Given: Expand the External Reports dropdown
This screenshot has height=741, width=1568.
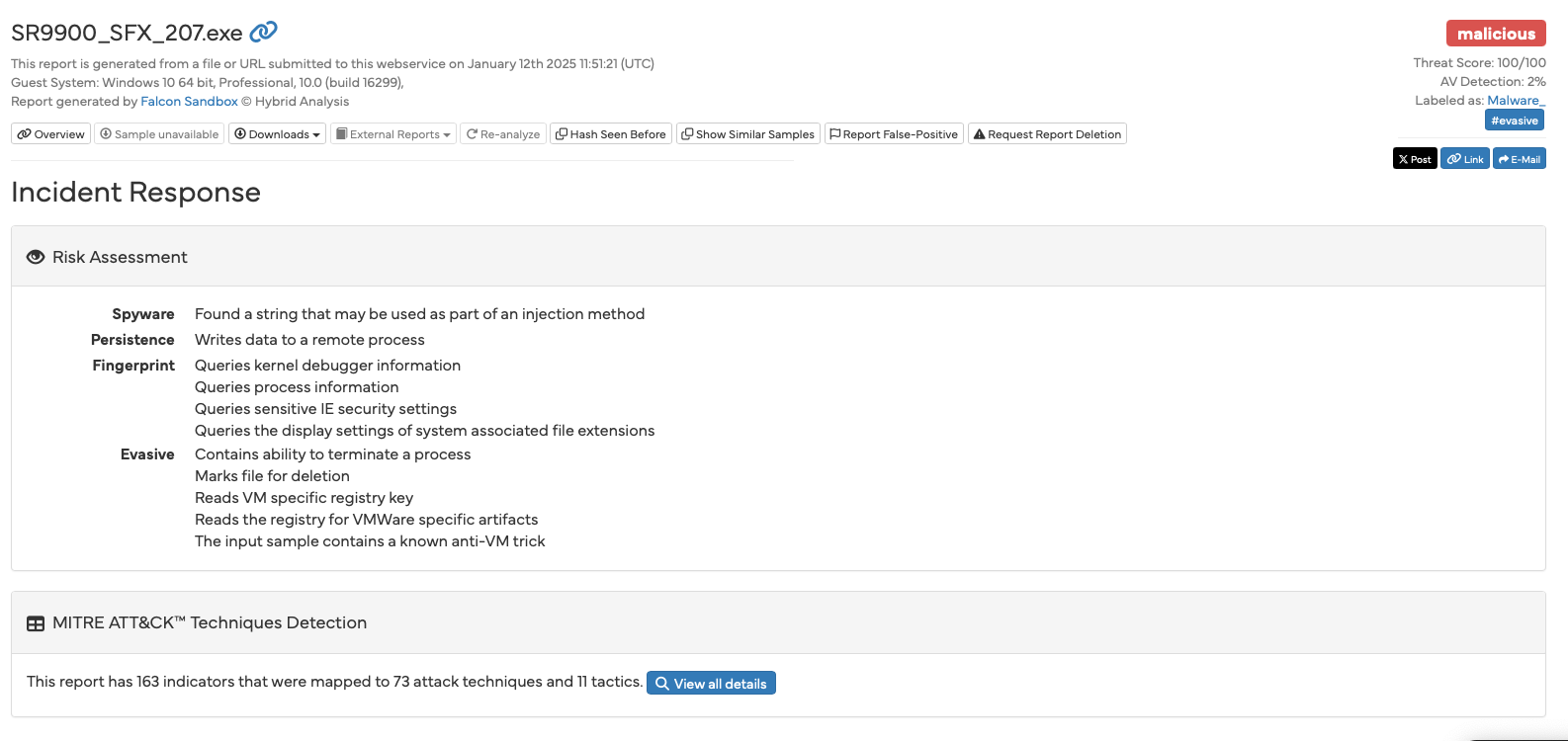Looking at the screenshot, I should [393, 134].
